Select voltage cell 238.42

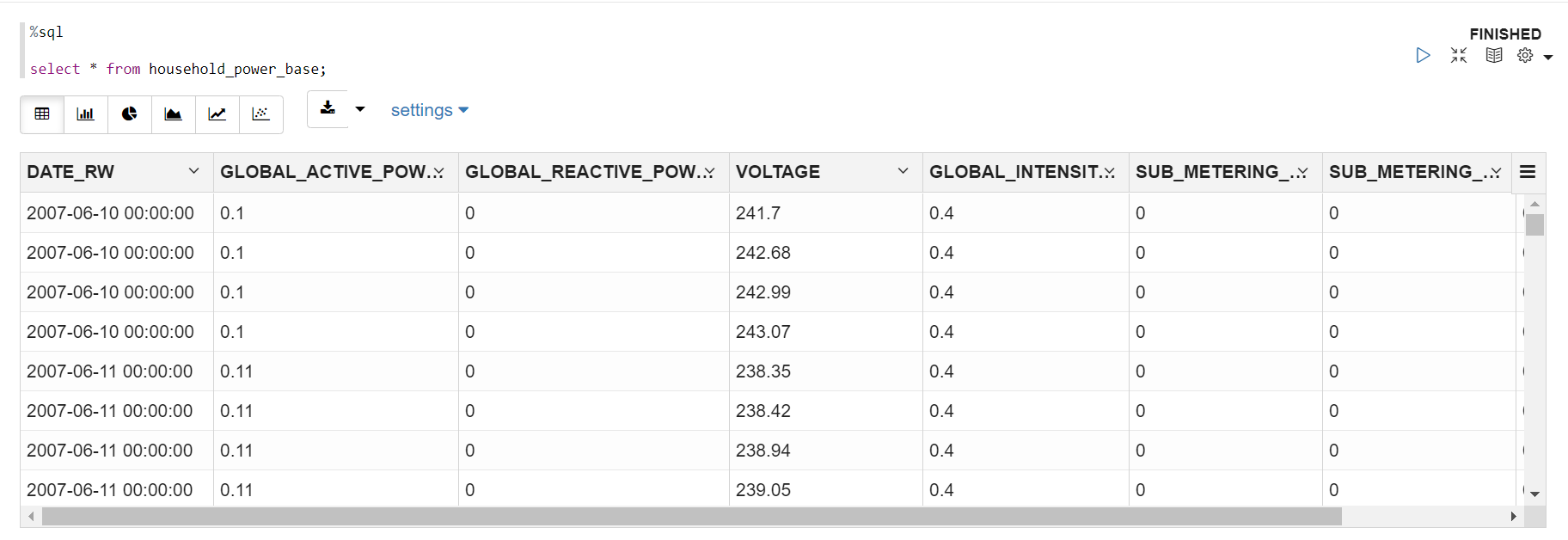click(x=826, y=411)
